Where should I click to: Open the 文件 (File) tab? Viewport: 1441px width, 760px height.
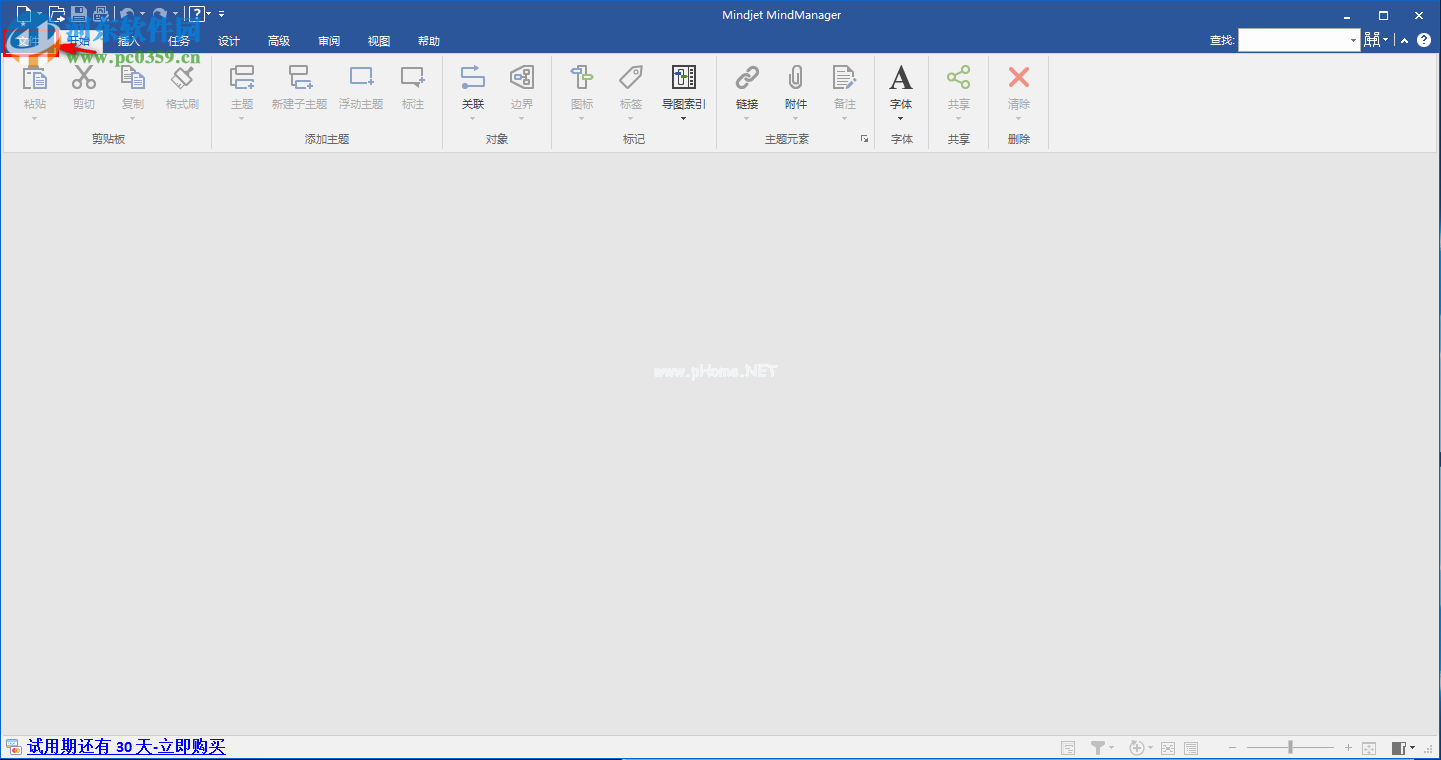coord(30,41)
